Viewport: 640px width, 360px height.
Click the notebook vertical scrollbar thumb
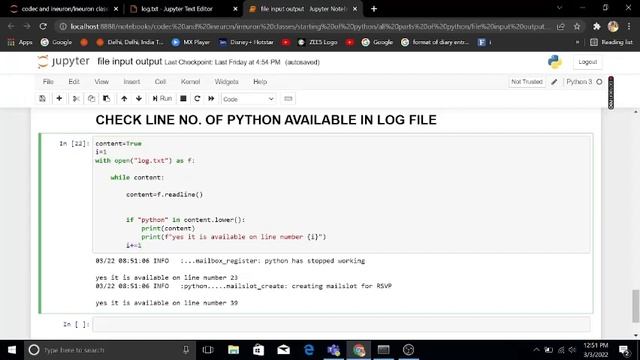636,306
